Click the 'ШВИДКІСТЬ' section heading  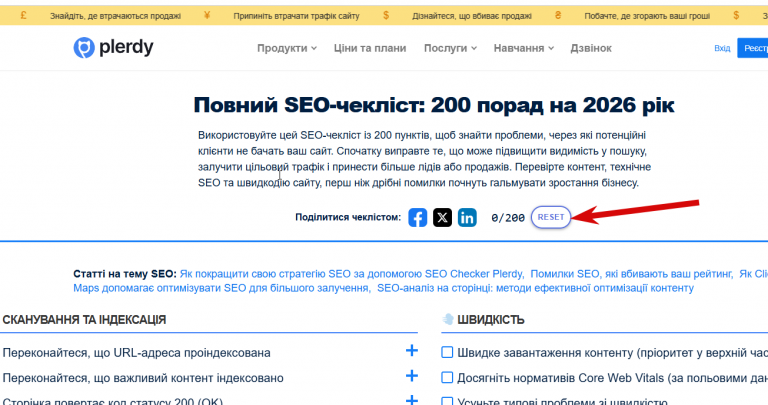491,320
